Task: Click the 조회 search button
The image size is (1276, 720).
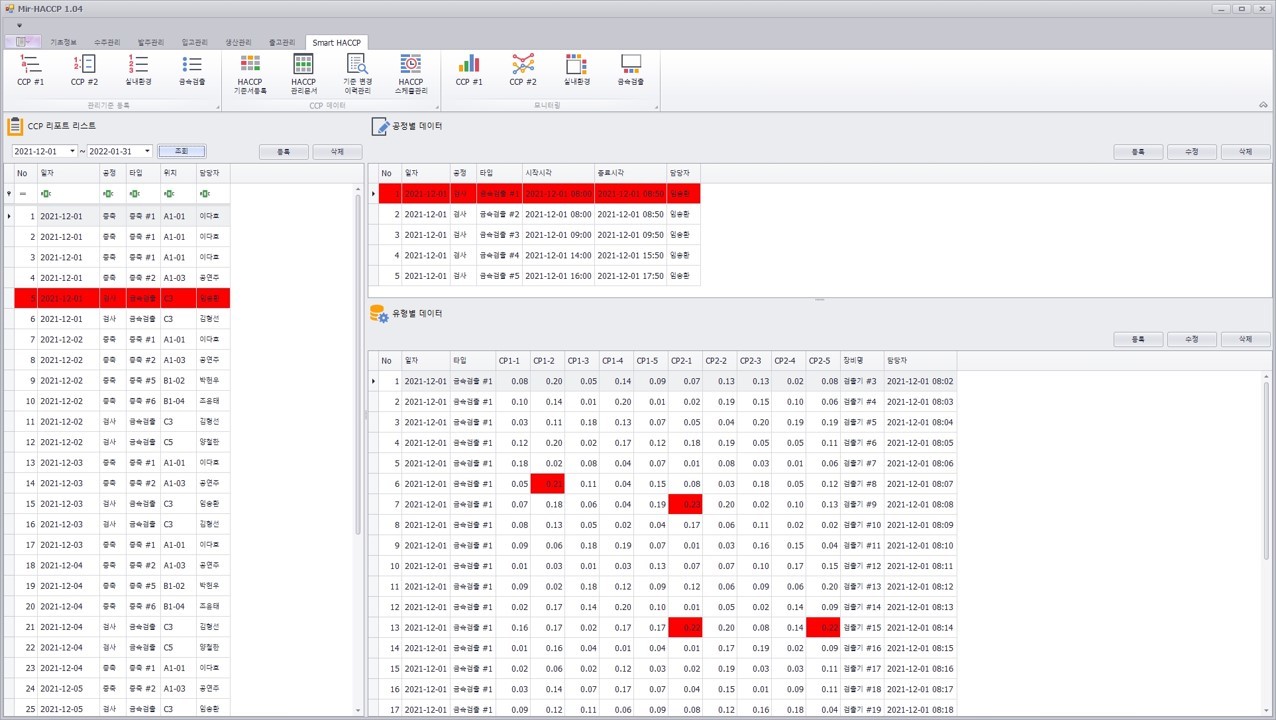Action: [x=181, y=151]
